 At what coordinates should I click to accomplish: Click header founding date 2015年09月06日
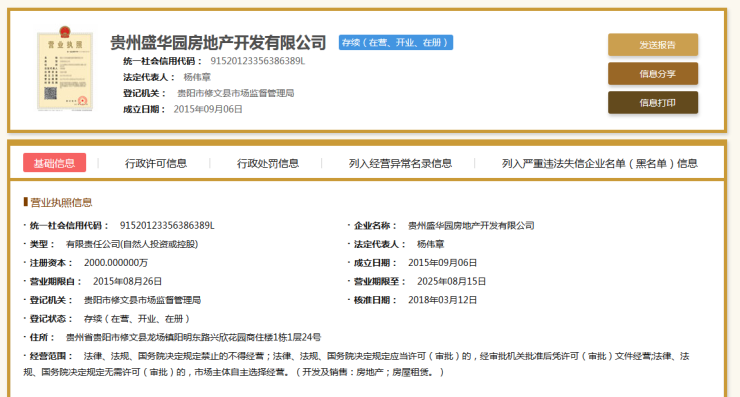pos(208,109)
